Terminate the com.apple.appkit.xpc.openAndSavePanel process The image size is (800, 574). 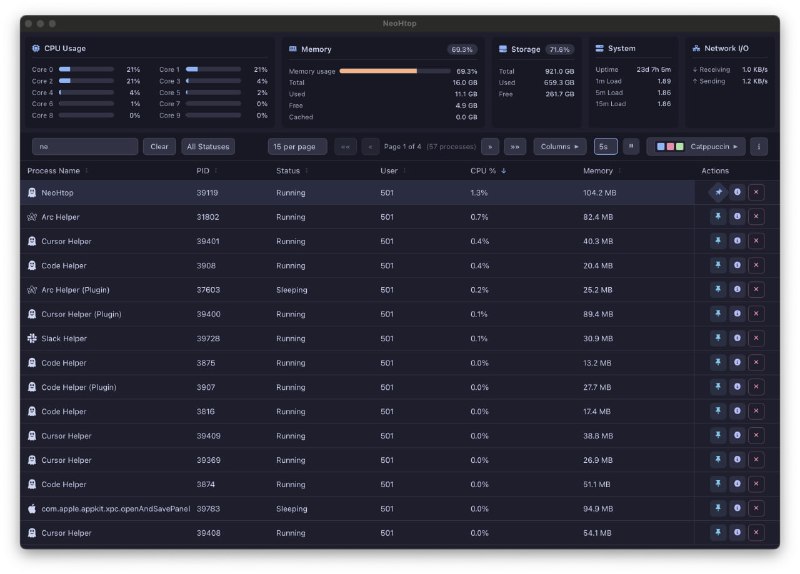click(756, 508)
